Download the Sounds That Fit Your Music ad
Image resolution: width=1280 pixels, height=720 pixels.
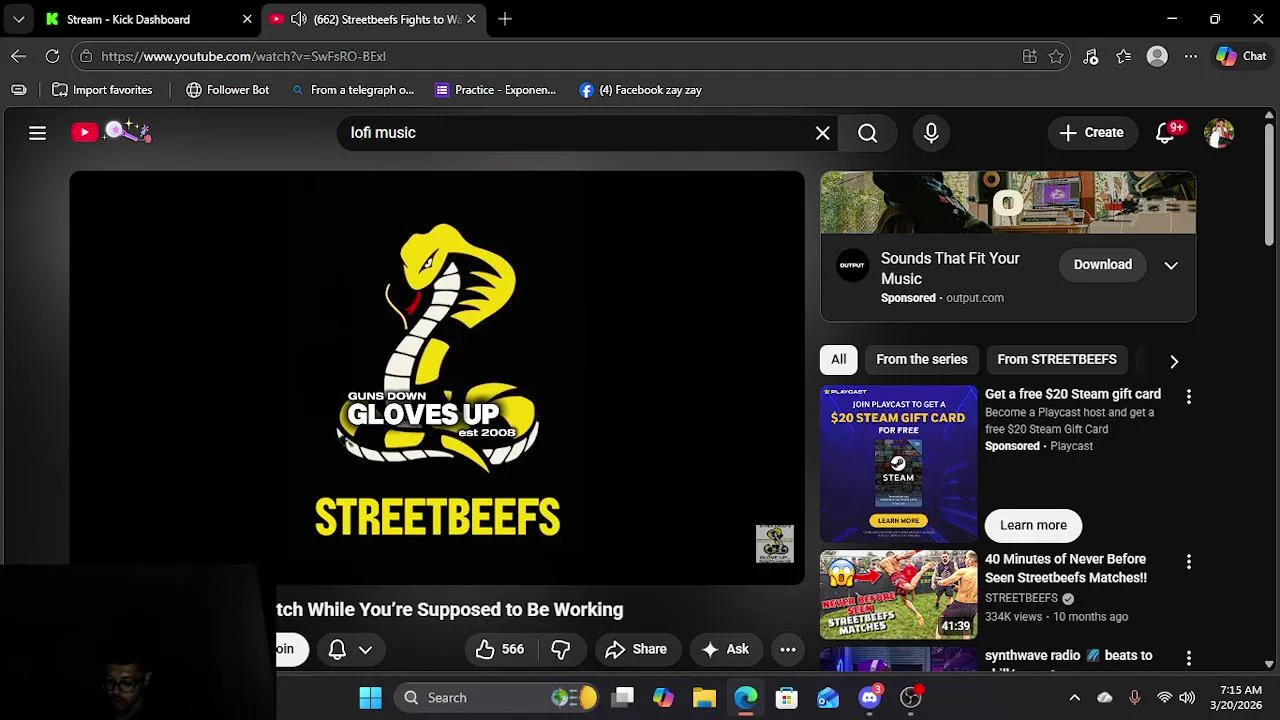tap(1102, 264)
